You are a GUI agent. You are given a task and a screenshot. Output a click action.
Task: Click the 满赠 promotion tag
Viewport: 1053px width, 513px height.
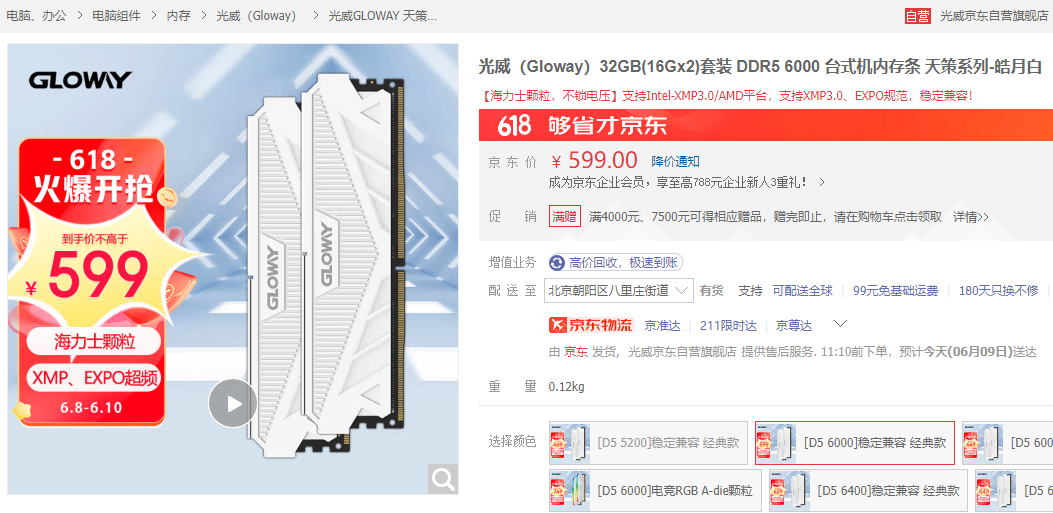pyautogui.click(x=565, y=216)
